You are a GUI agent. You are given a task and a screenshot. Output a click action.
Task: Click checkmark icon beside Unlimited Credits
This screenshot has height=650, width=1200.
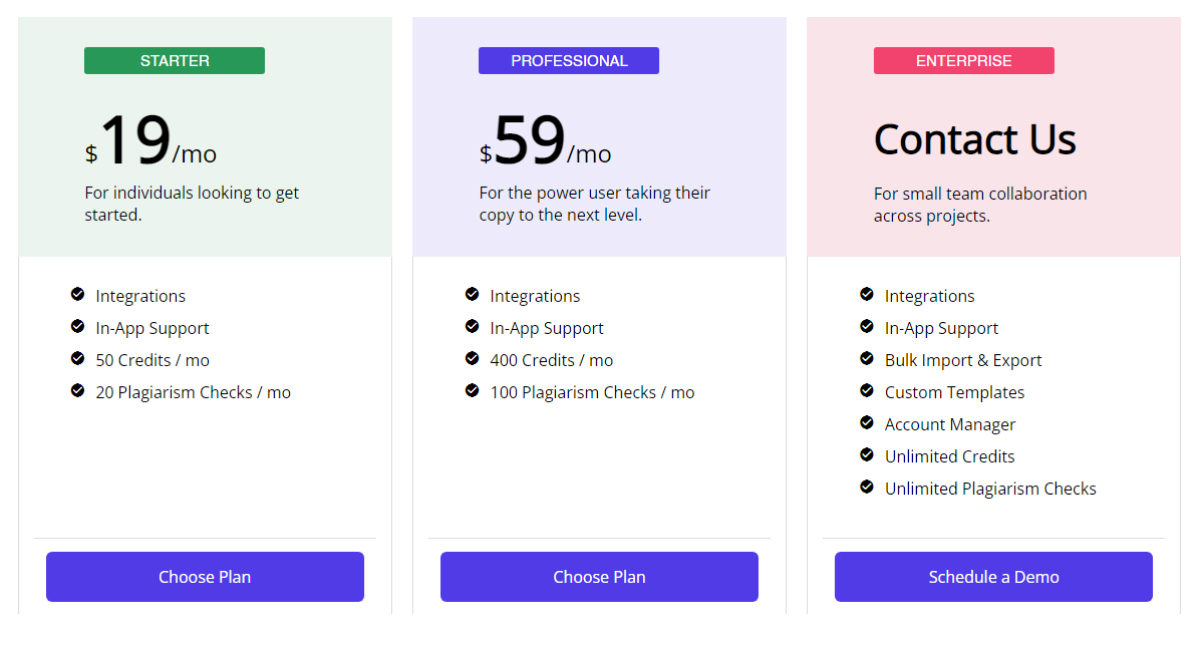pyautogui.click(x=867, y=455)
